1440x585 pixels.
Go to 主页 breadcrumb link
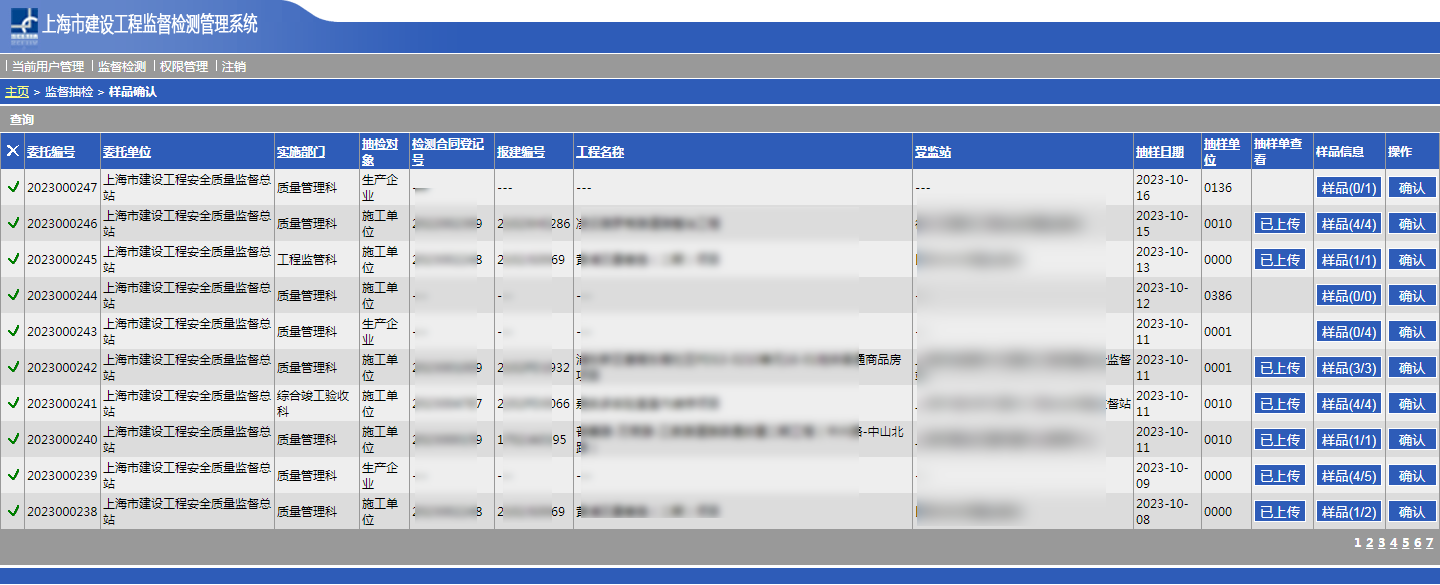(17, 92)
